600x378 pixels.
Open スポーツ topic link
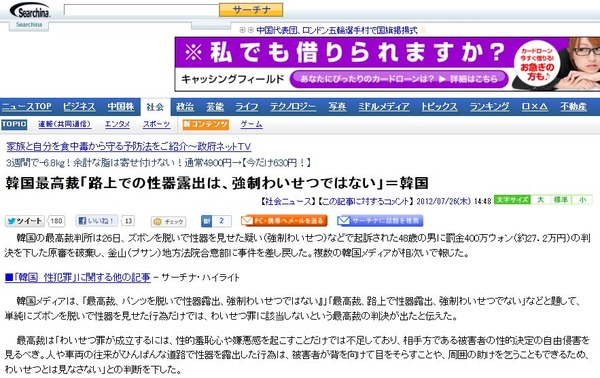pyautogui.click(x=156, y=124)
